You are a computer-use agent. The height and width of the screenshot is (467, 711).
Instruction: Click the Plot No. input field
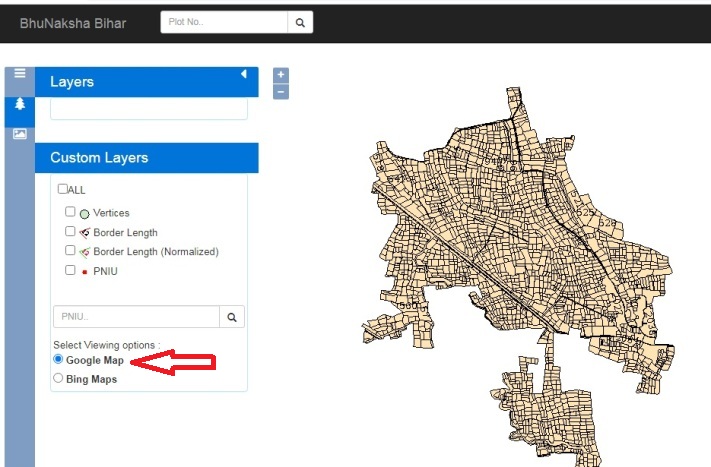pos(224,22)
